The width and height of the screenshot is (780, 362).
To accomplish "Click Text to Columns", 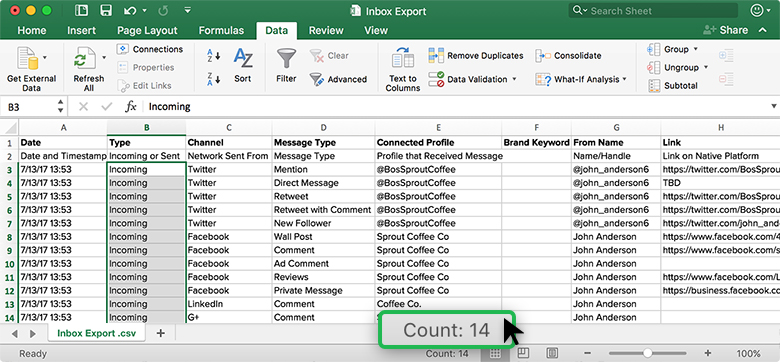I will [403, 70].
